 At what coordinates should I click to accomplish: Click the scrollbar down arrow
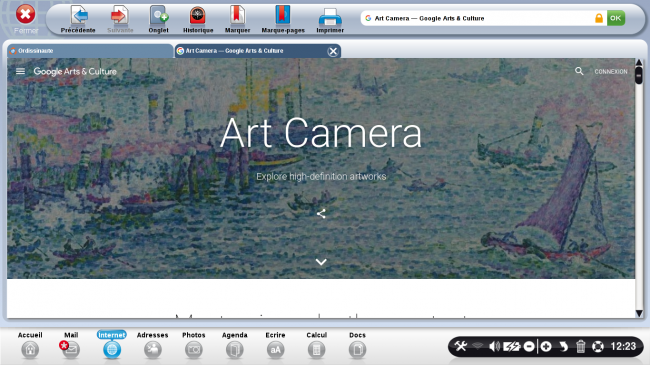[639, 313]
